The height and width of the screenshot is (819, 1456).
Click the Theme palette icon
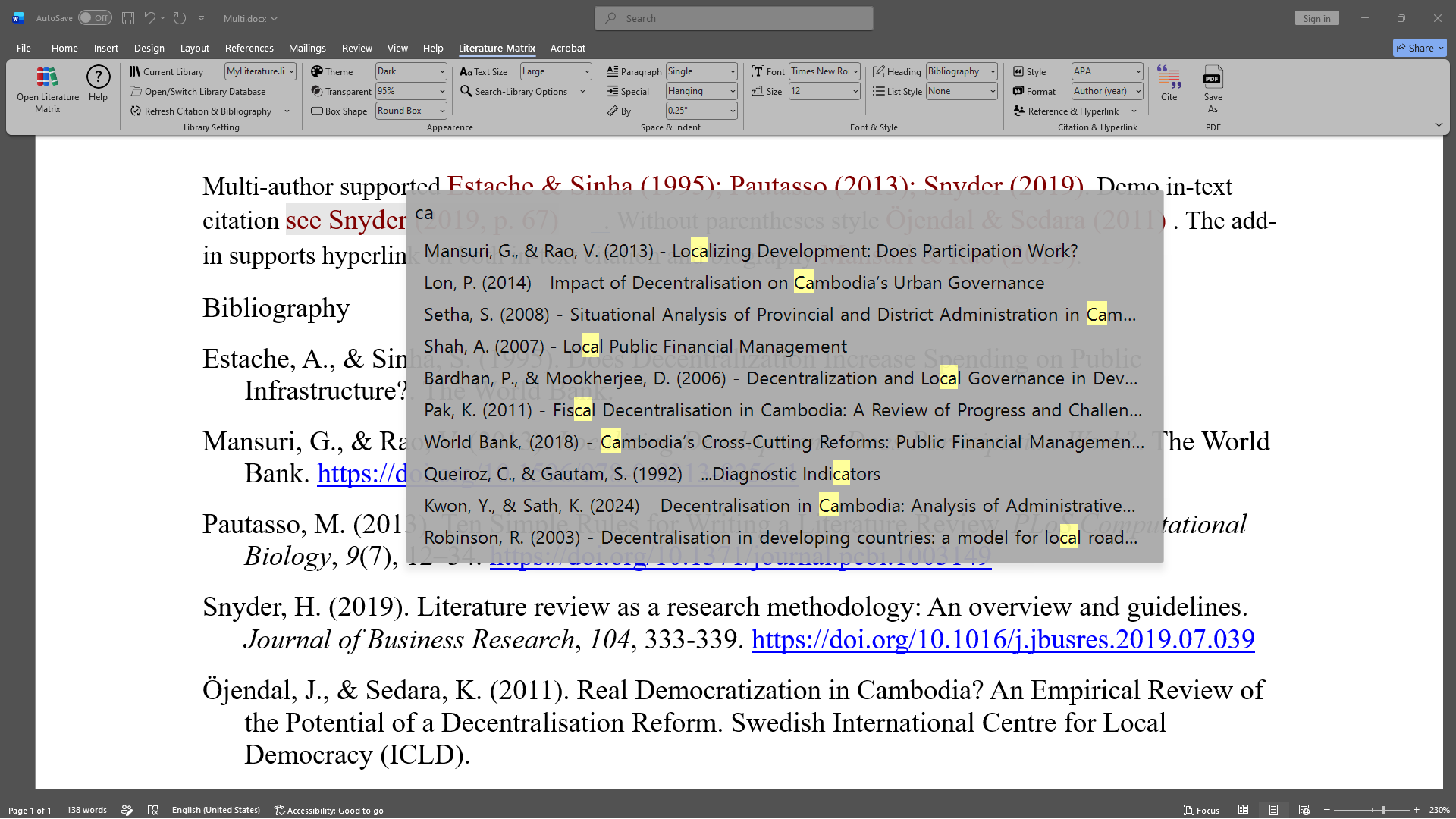click(317, 71)
